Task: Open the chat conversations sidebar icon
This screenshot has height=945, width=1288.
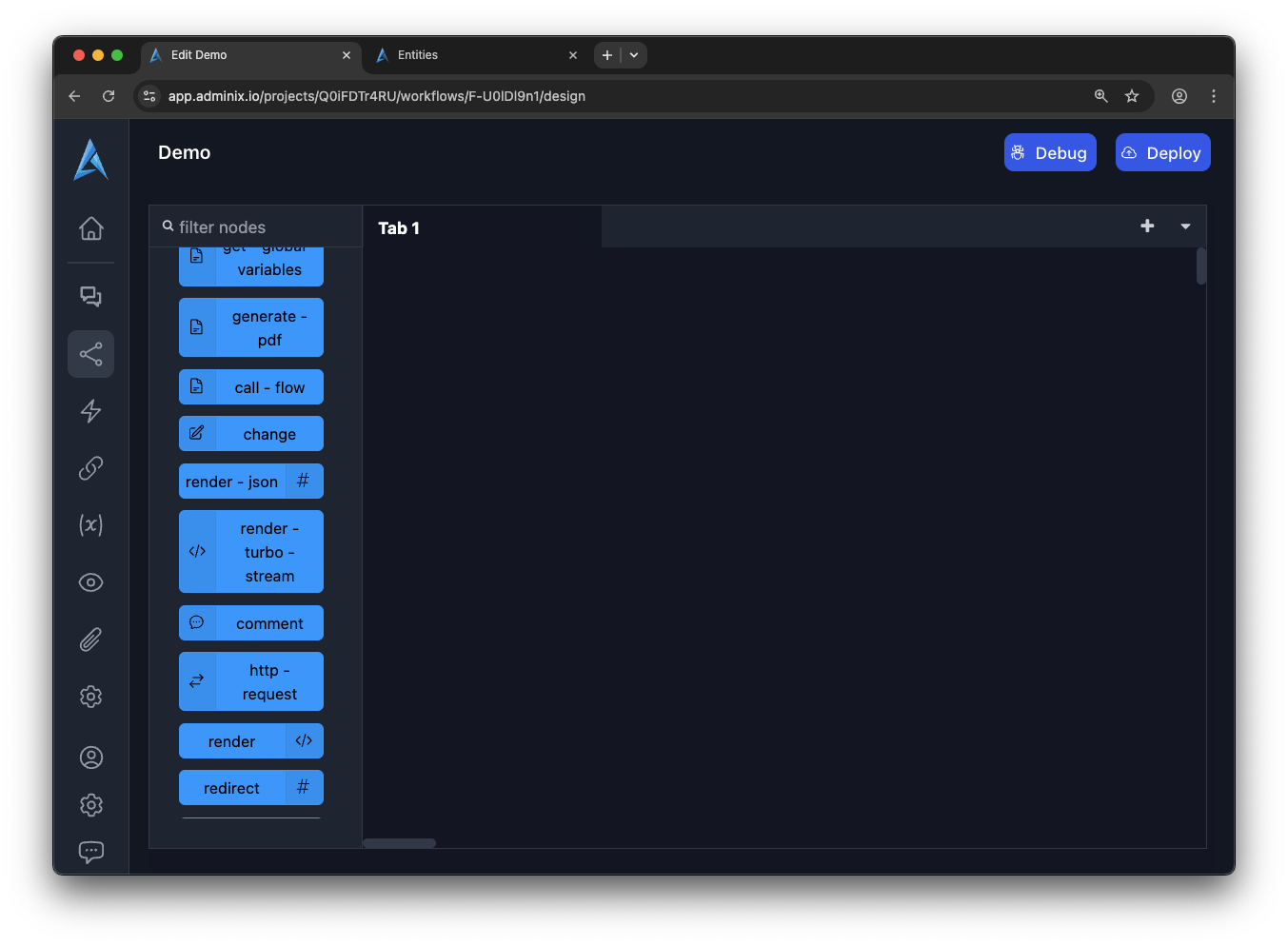Action: click(90, 297)
